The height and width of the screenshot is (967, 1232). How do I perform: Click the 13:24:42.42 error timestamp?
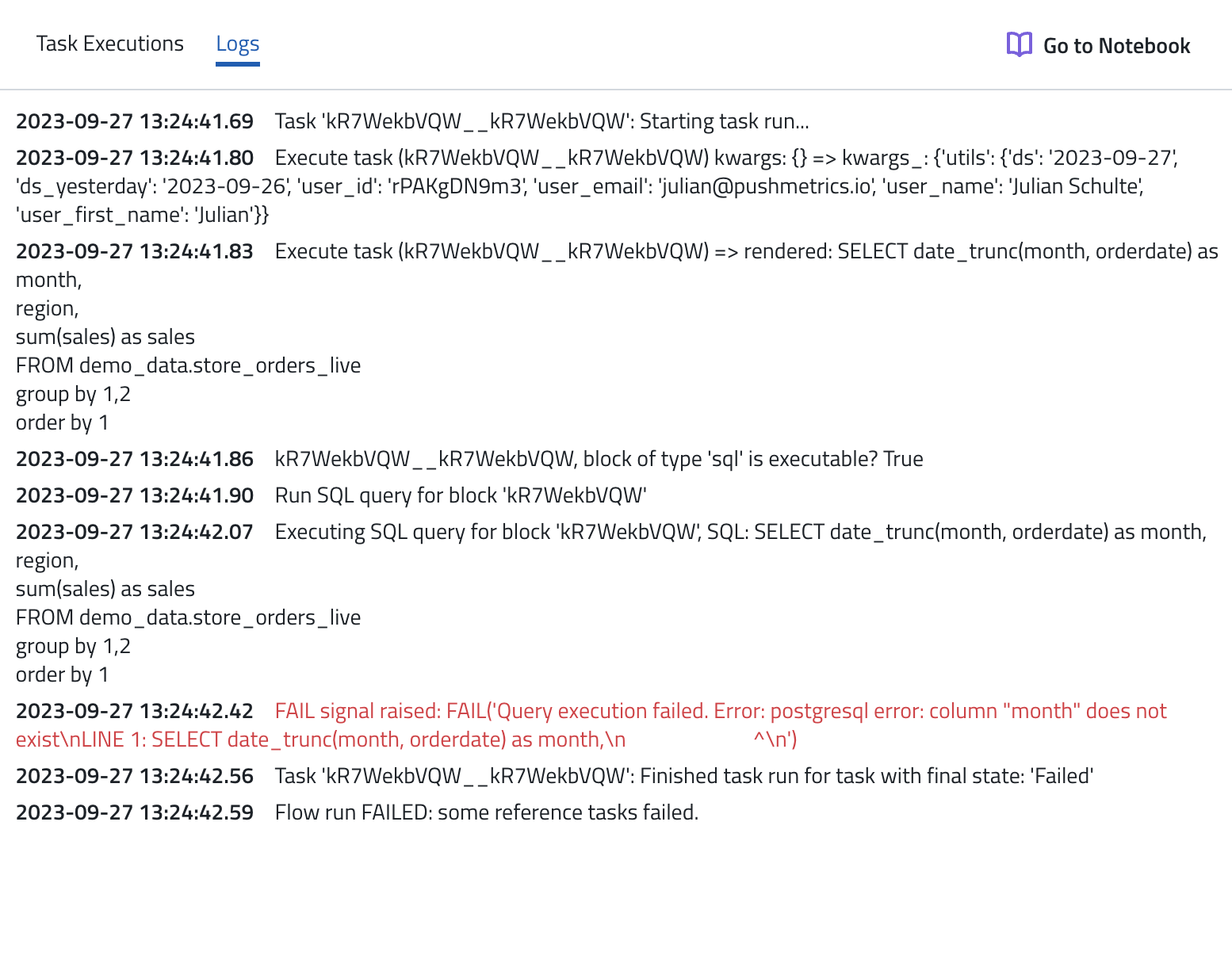[135, 711]
